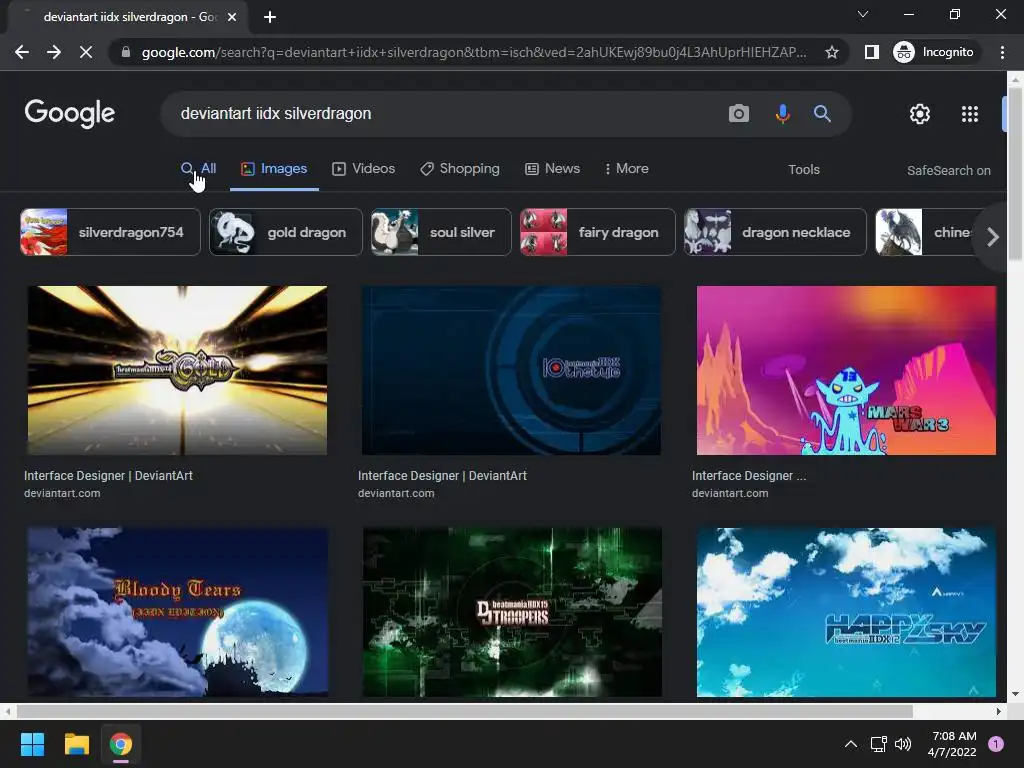1024x768 pixels.
Task: Show more suggestion chips with right arrow
Action: click(992, 236)
